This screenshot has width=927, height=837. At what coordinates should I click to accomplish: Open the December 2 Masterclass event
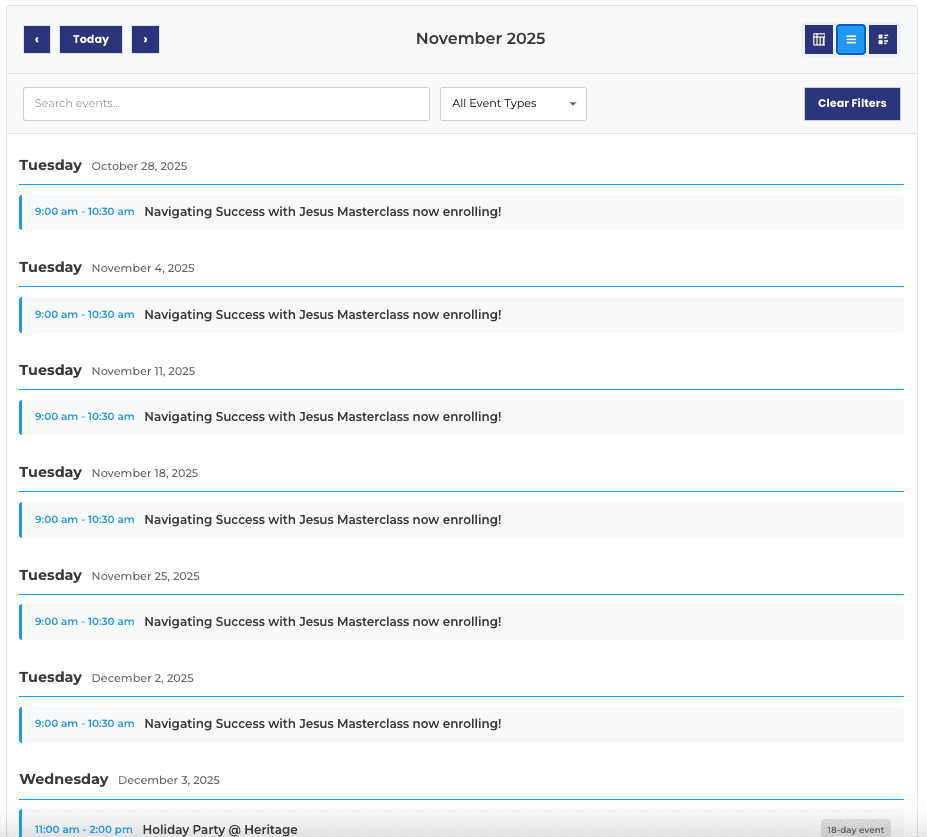[x=322, y=724]
